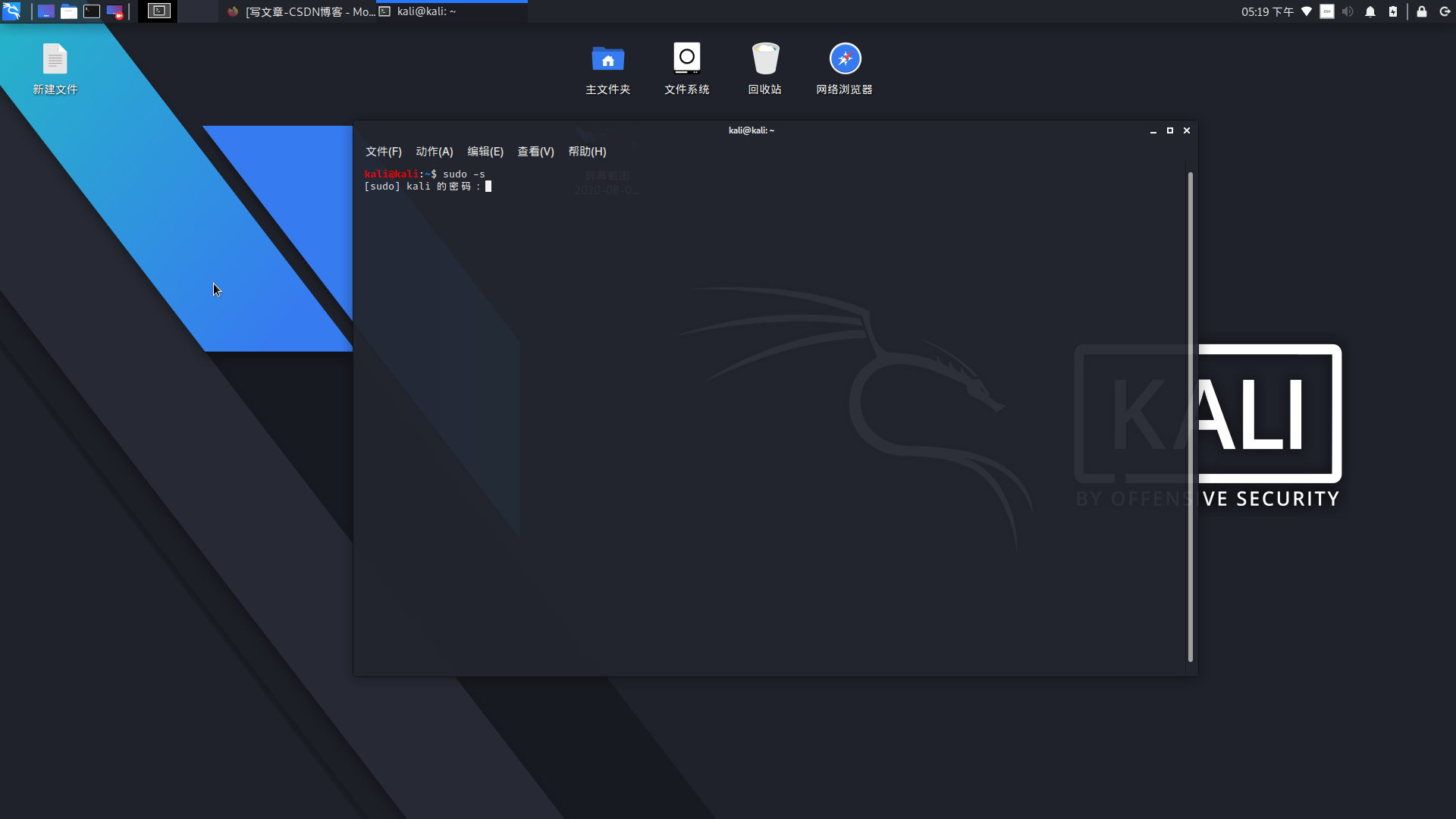The height and width of the screenshot is (819, 1456).
Task: Lock the screen with the padlock icon
Action: click(1422, 11)
